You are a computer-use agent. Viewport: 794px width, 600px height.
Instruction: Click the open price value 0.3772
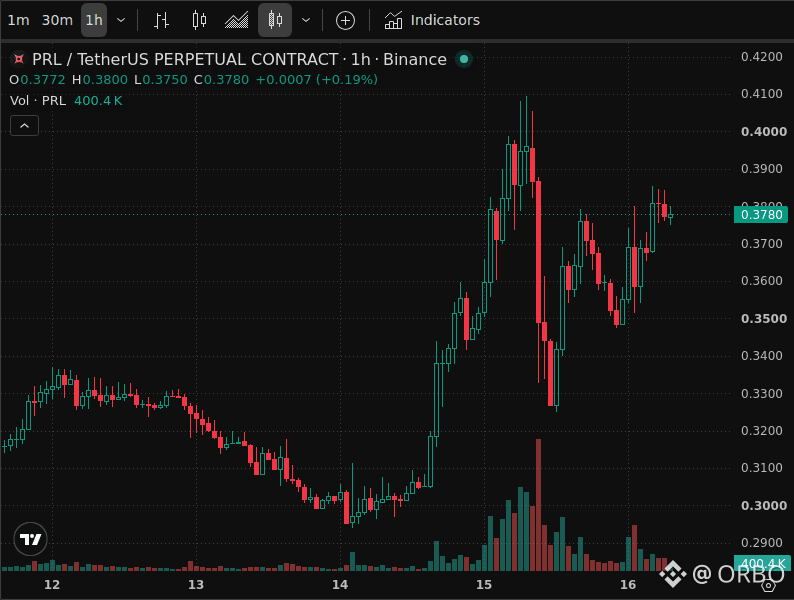[43, 80]
